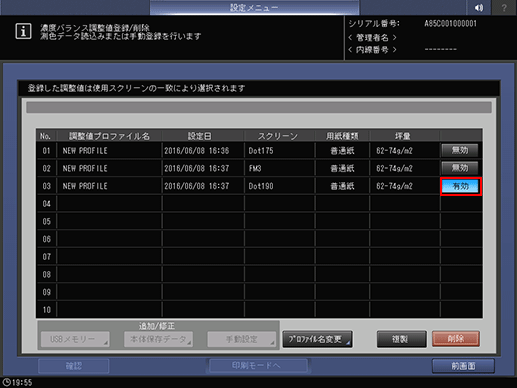Click the 複製 duplicate button
Viewport: 517px width, 388px height.
tap(401, 339)
